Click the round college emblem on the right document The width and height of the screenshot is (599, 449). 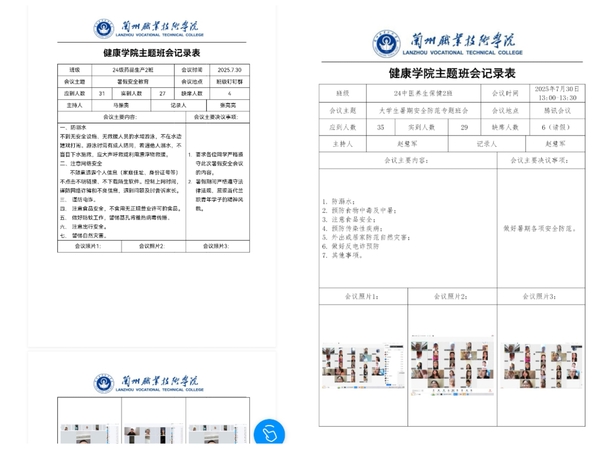[386, 44]
